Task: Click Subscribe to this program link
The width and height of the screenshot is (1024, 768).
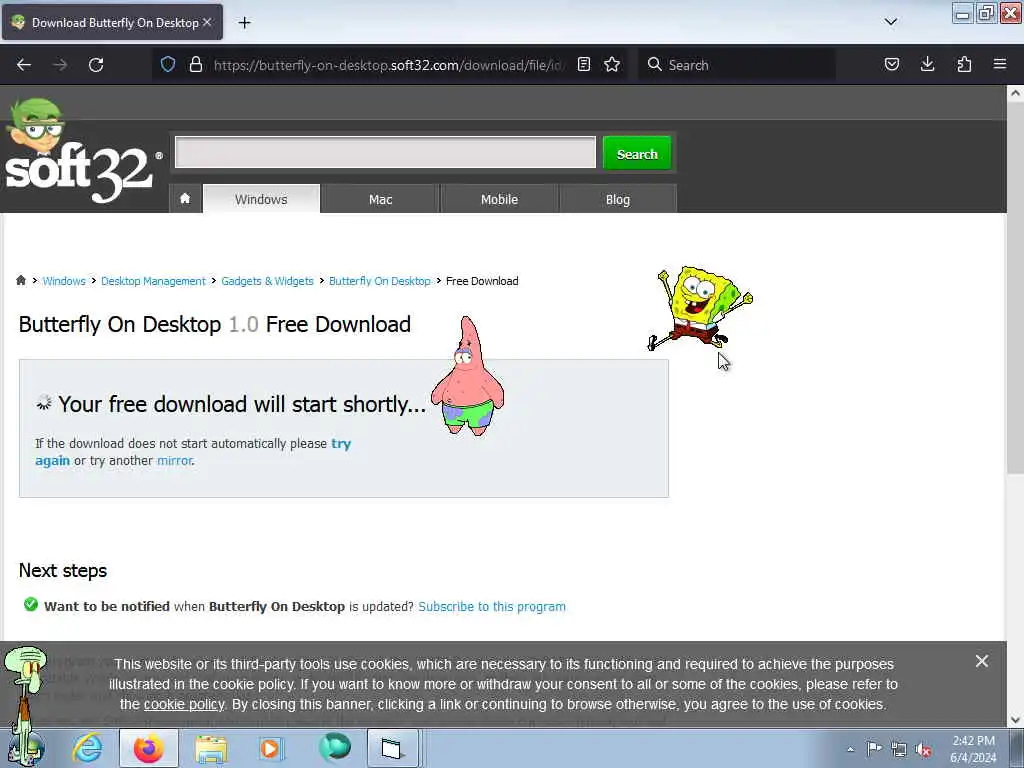Action: (x=492, y=607)
